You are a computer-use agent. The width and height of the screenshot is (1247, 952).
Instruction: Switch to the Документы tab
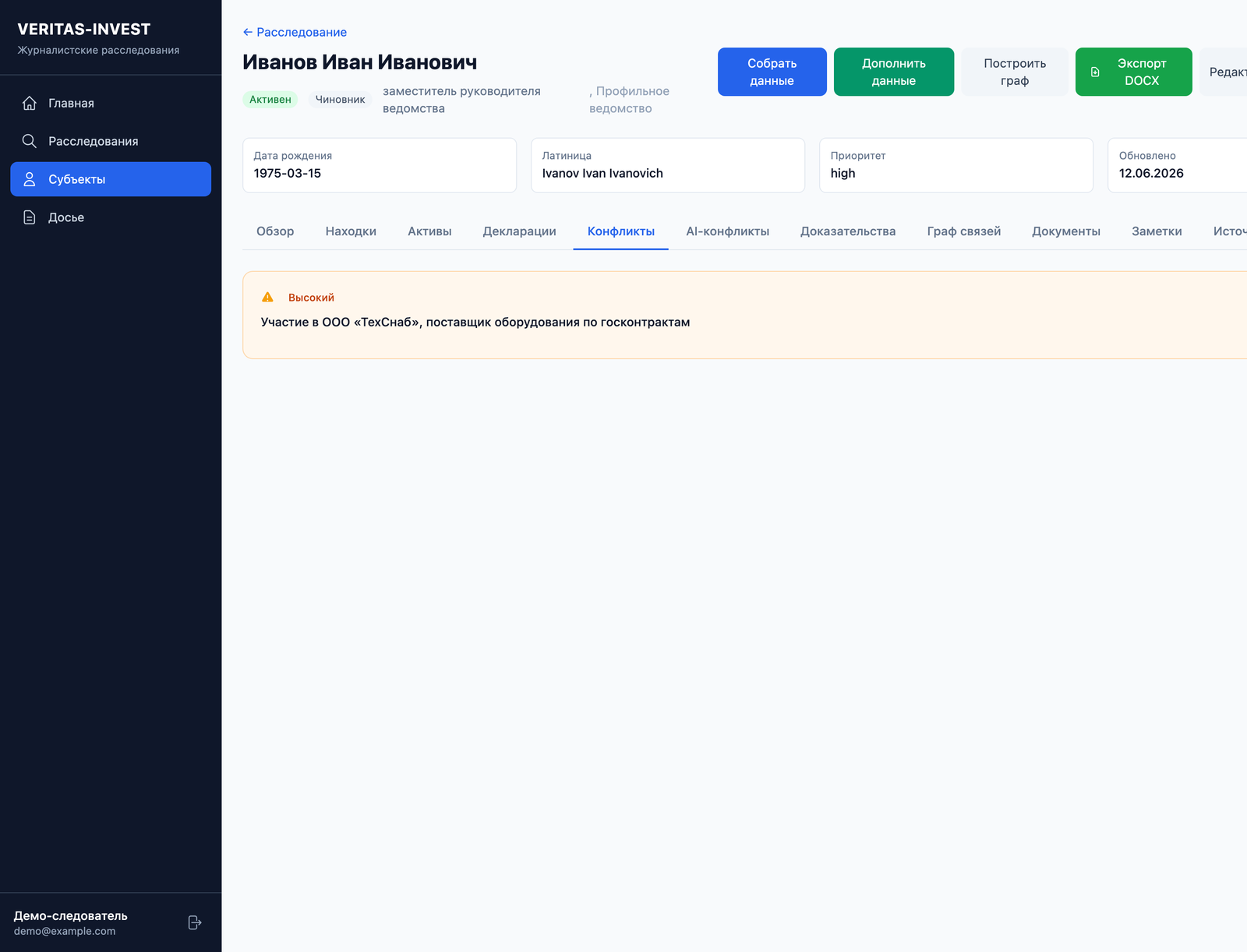1066,231
